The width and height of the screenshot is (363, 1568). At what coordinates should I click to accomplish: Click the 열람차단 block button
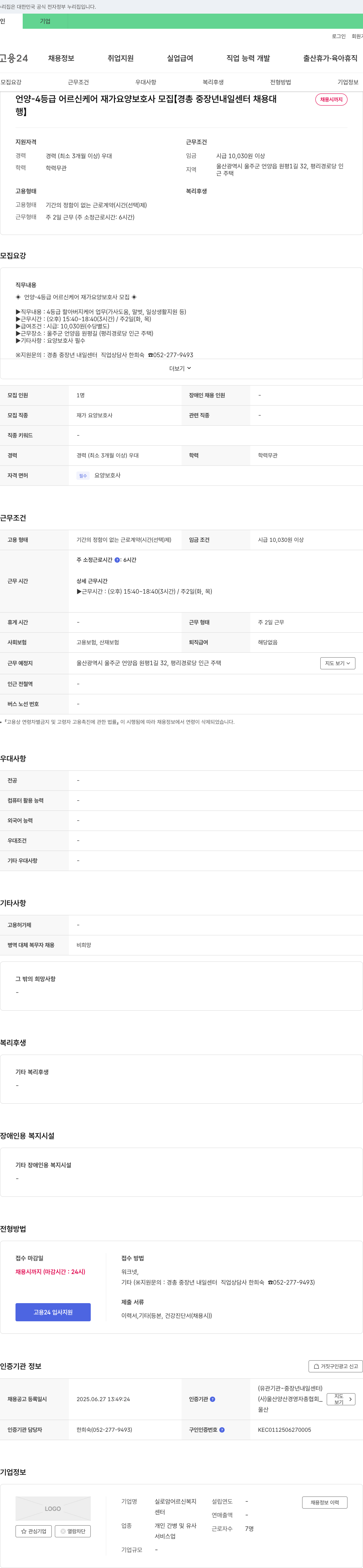[73, 1531]
